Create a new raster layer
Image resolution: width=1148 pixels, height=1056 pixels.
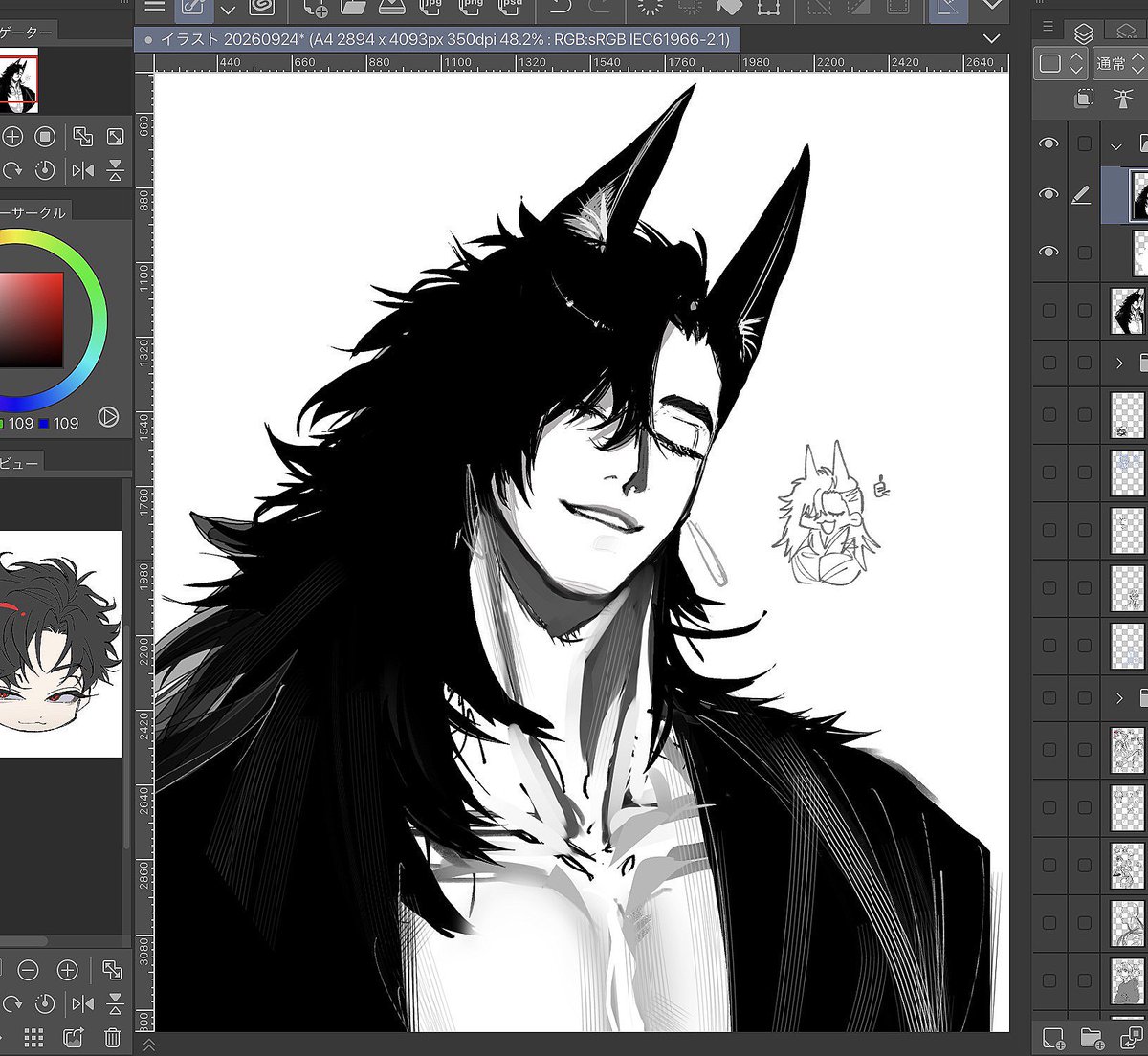(x=1053, y=1037)
